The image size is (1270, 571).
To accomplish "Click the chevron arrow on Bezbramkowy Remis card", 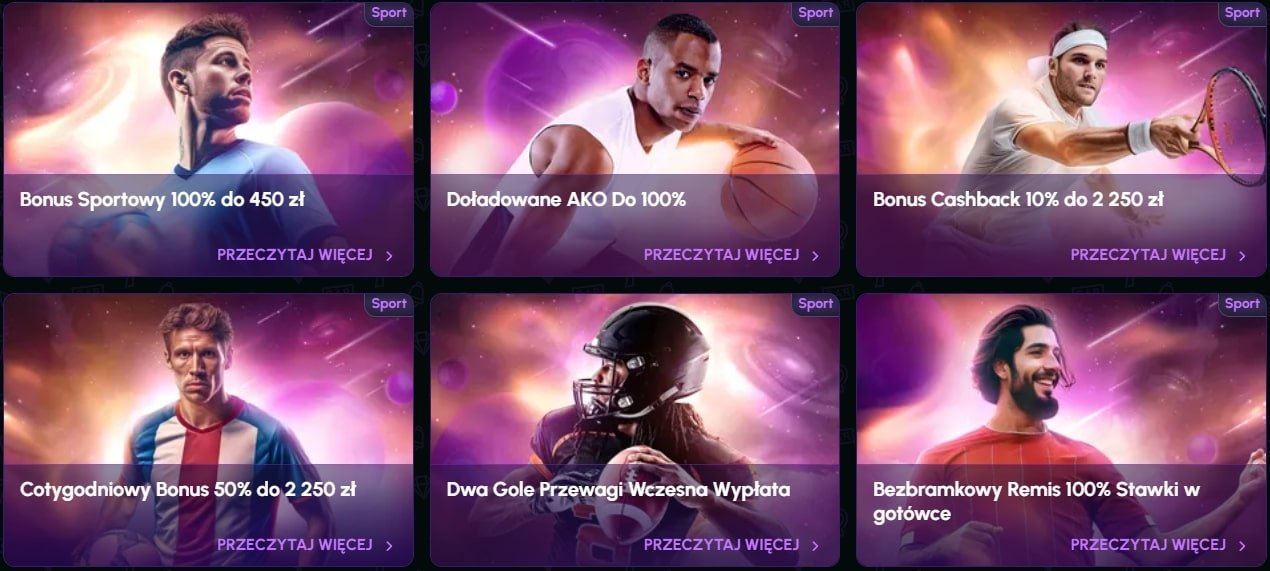I will (x=1242, y=546).
